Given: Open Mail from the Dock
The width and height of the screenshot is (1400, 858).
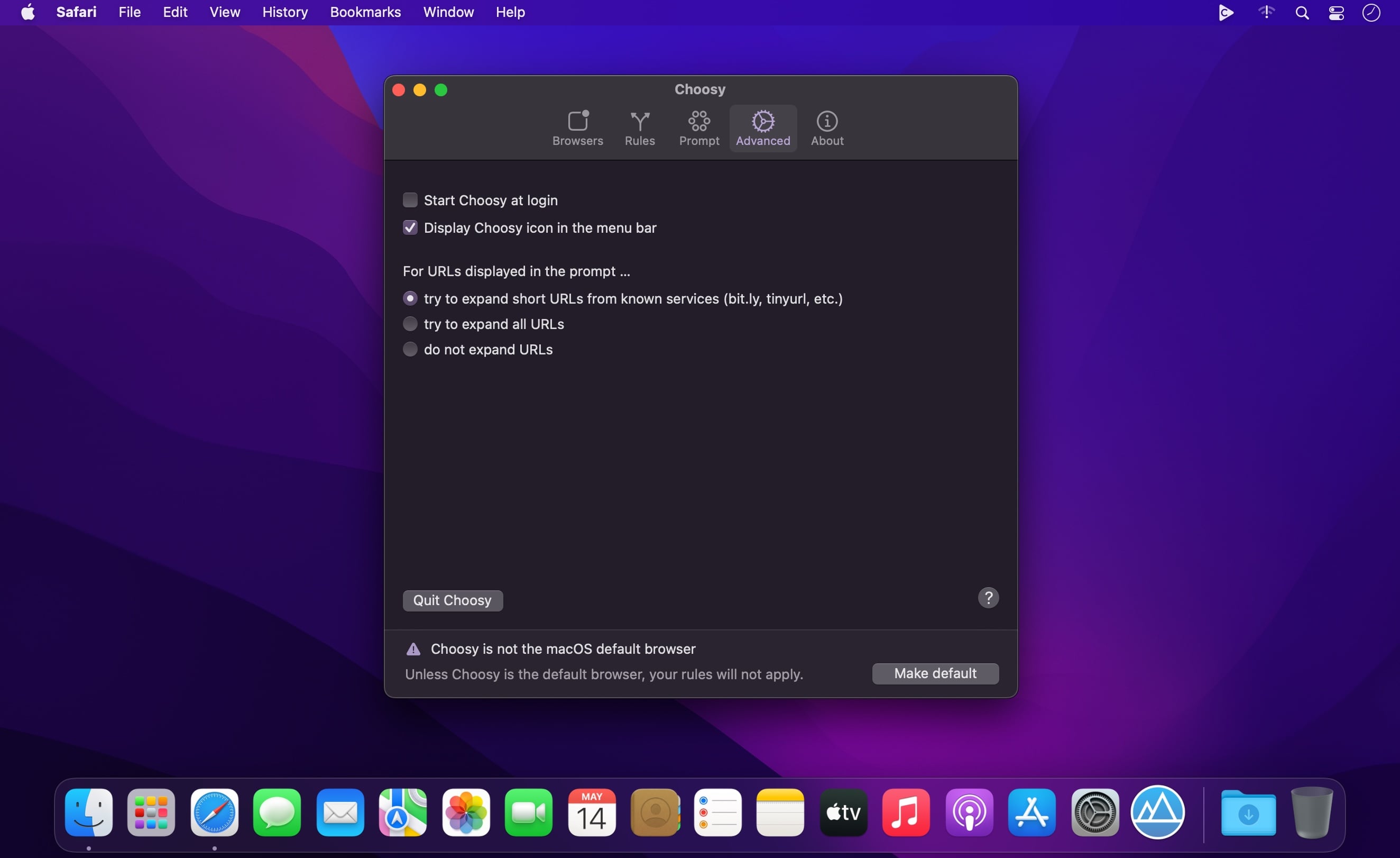Looking at the screenshot, I should 340,812.
